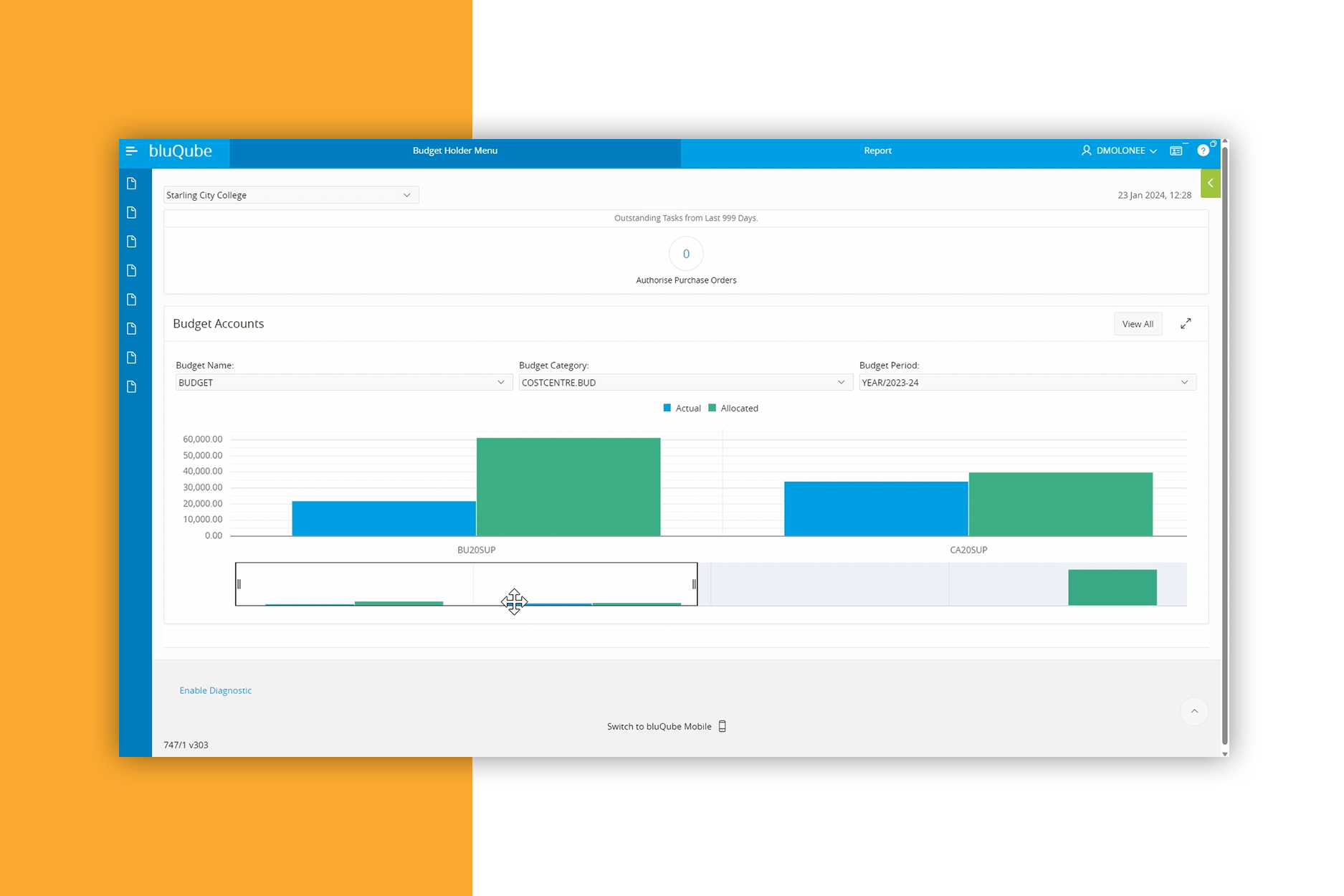Open the Starling City College dropdown

290,195
